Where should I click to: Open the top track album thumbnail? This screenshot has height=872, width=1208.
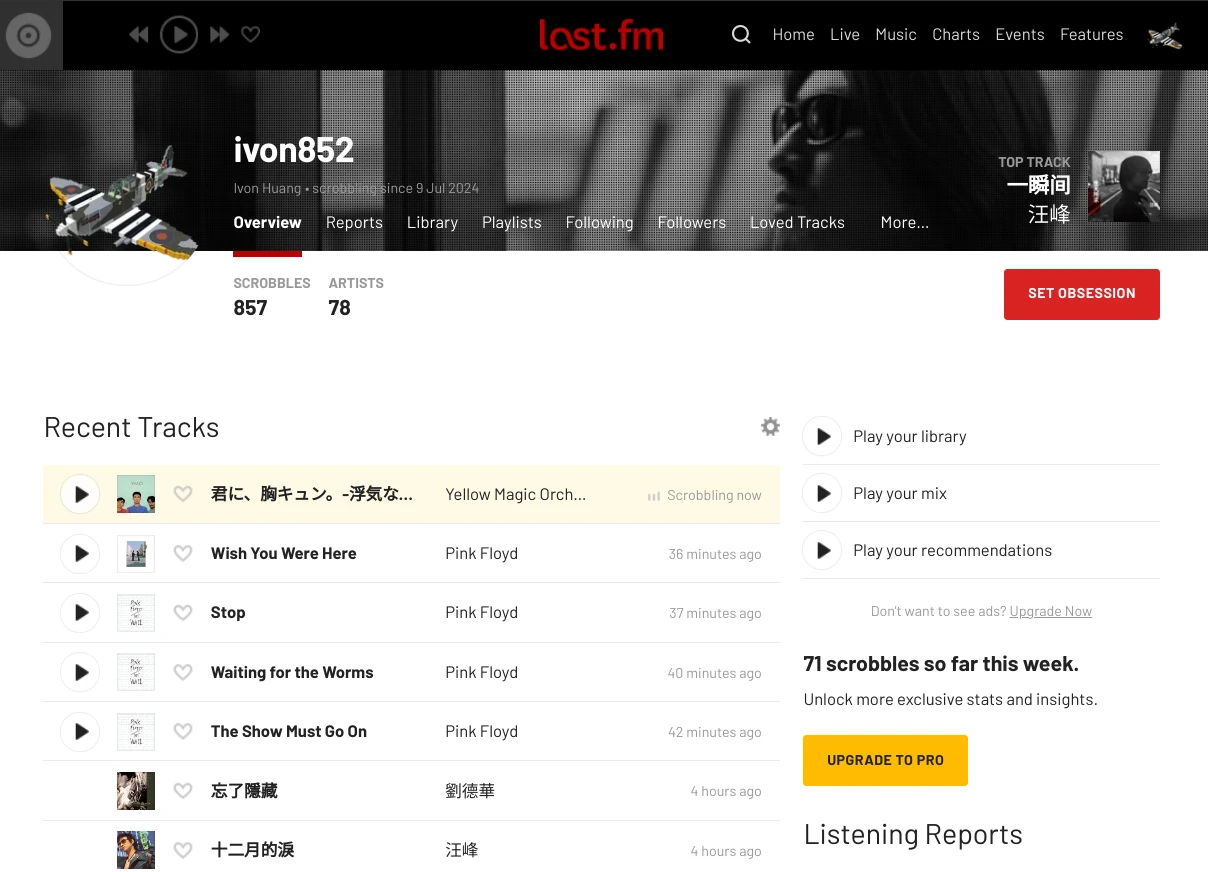[1123, 187]
